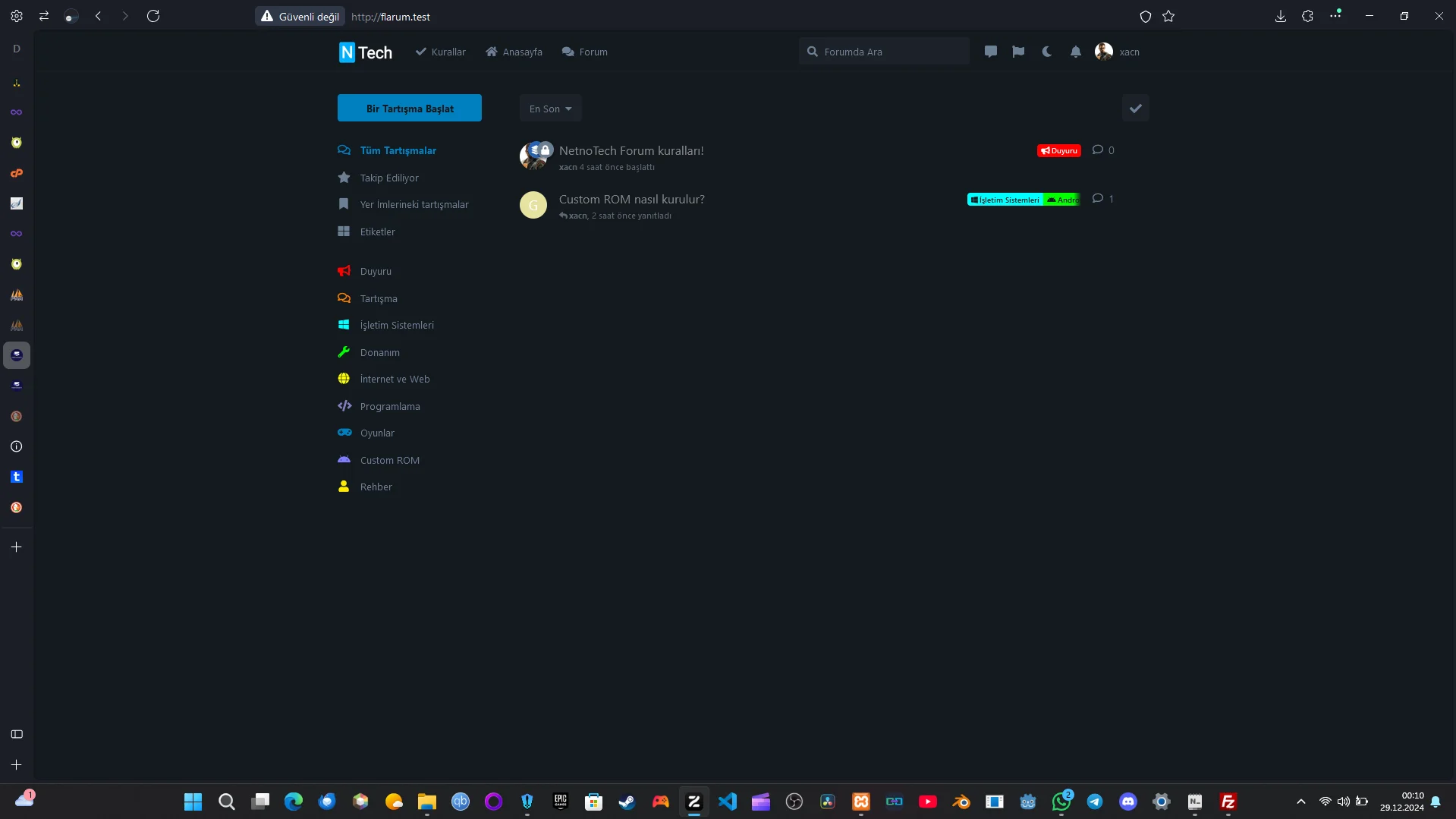Go back in browser history

click(98, 16)
